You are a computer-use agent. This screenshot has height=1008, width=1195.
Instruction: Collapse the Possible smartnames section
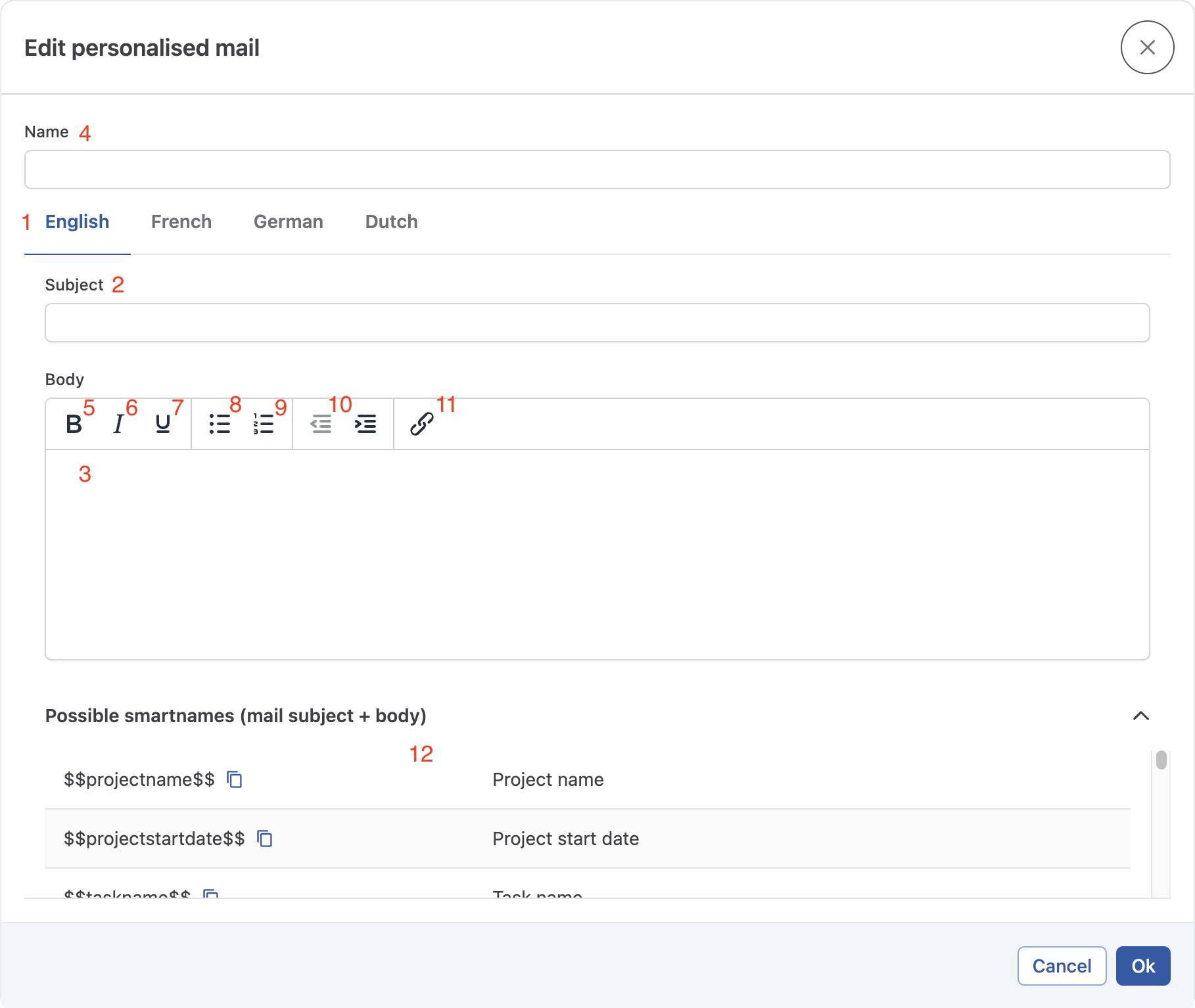pyautogui.click(x=1142, y=716)
